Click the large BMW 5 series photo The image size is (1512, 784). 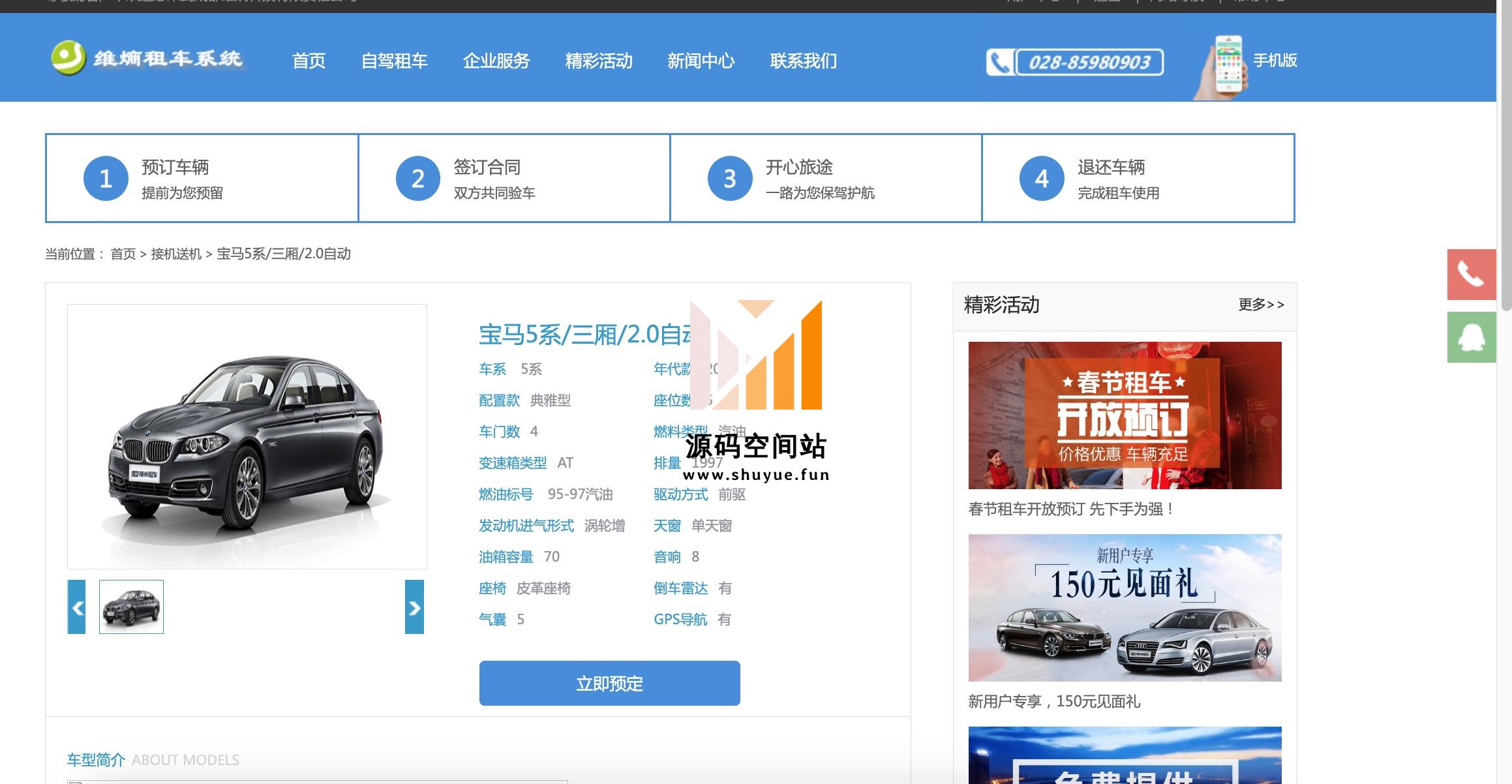(x=247, y=436)
